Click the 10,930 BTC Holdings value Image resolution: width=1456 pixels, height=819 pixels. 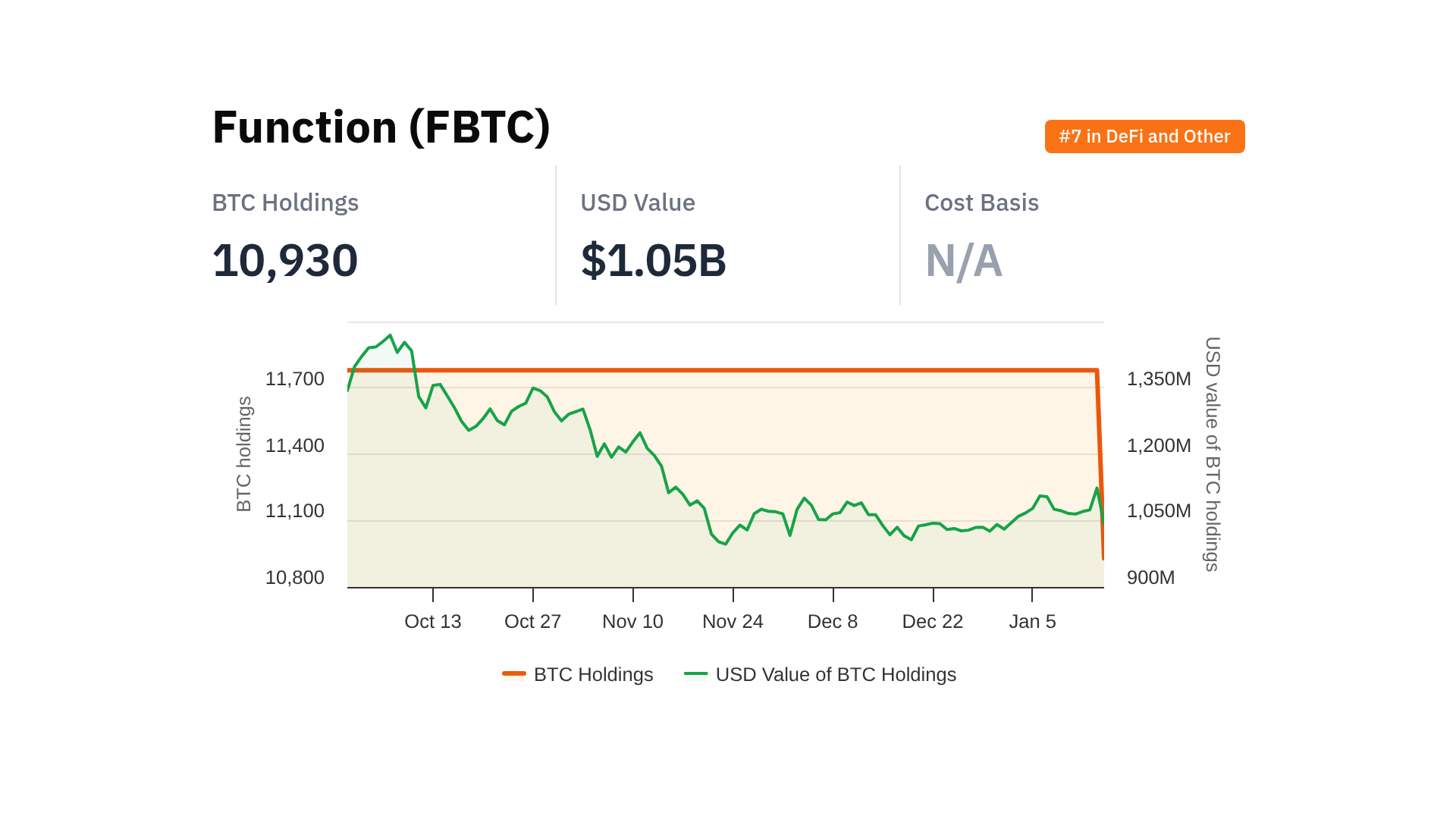coord(285,260)
